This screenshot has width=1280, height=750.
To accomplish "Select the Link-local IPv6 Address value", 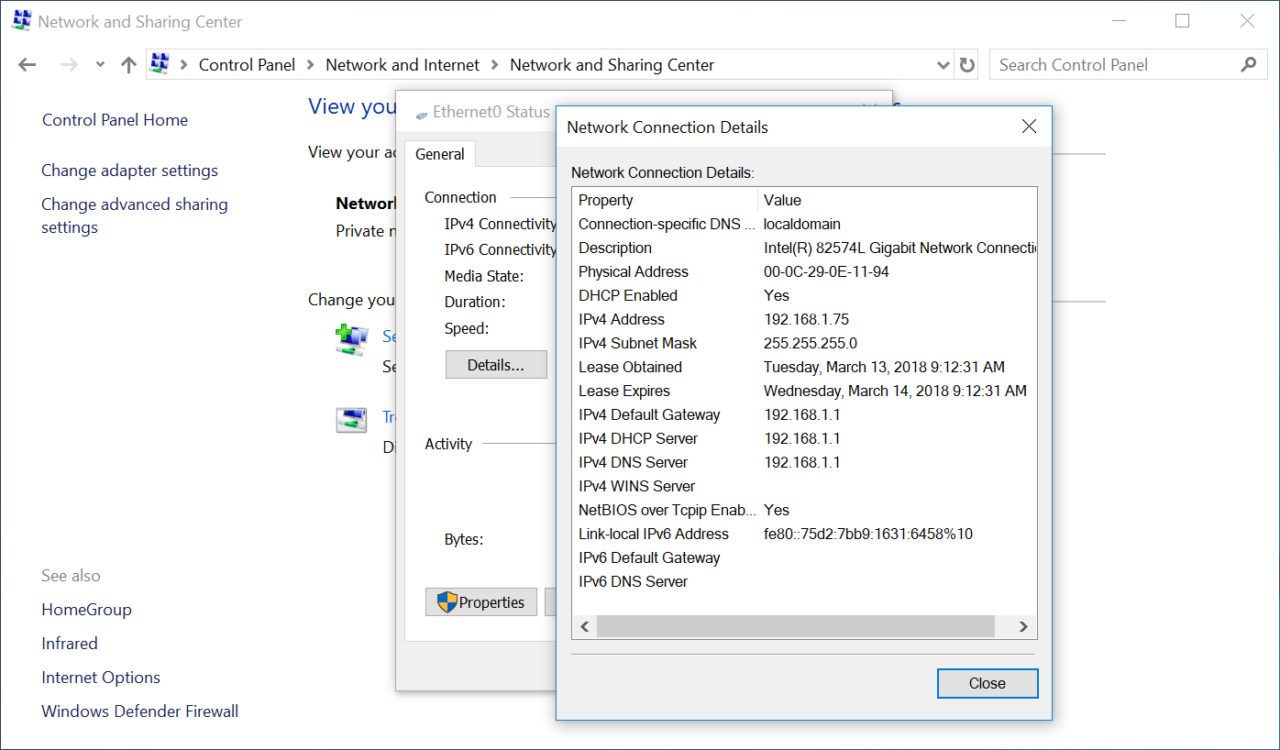I will (x=868, y=534).
